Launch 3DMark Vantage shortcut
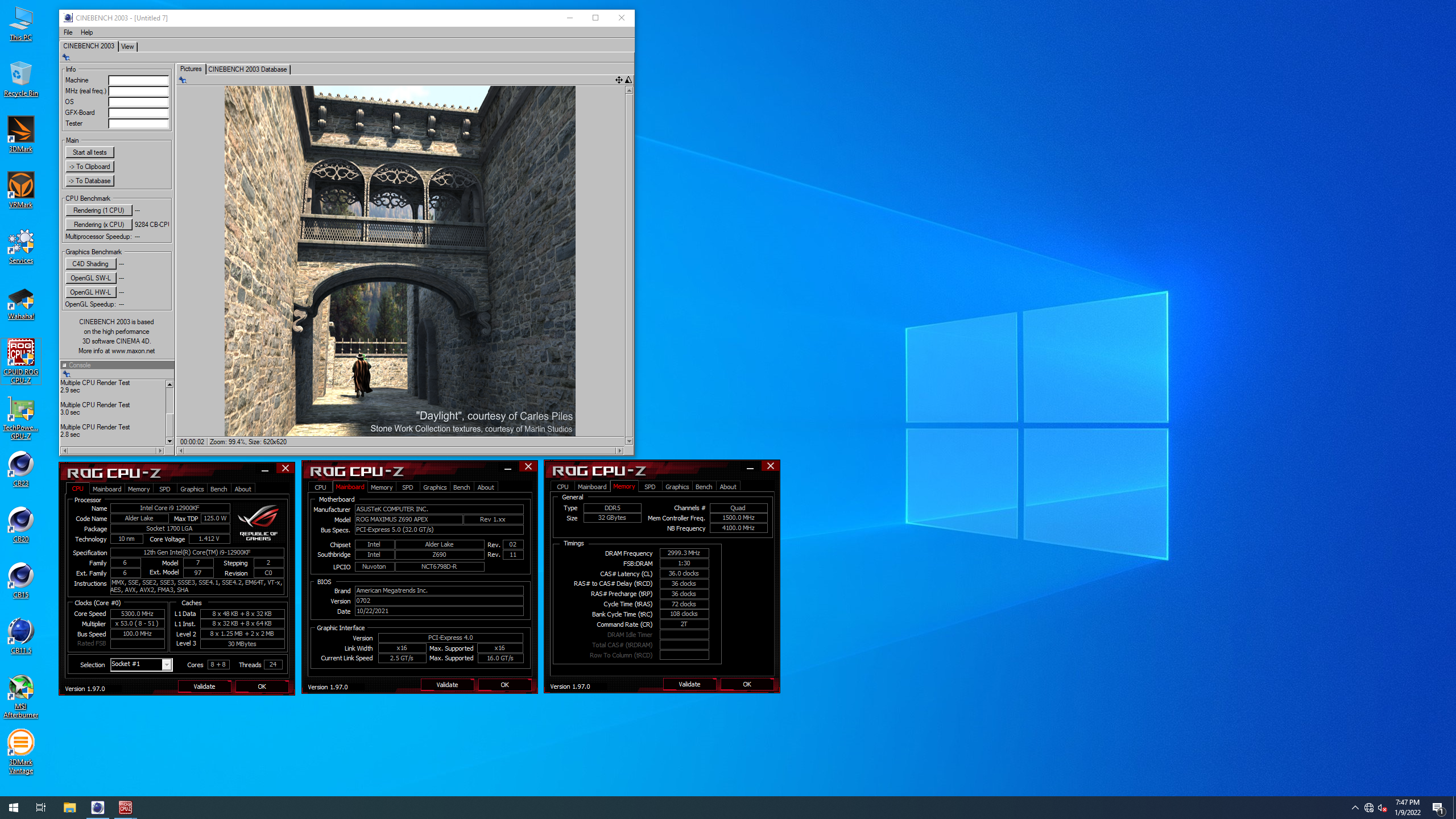 click(20, 752)
